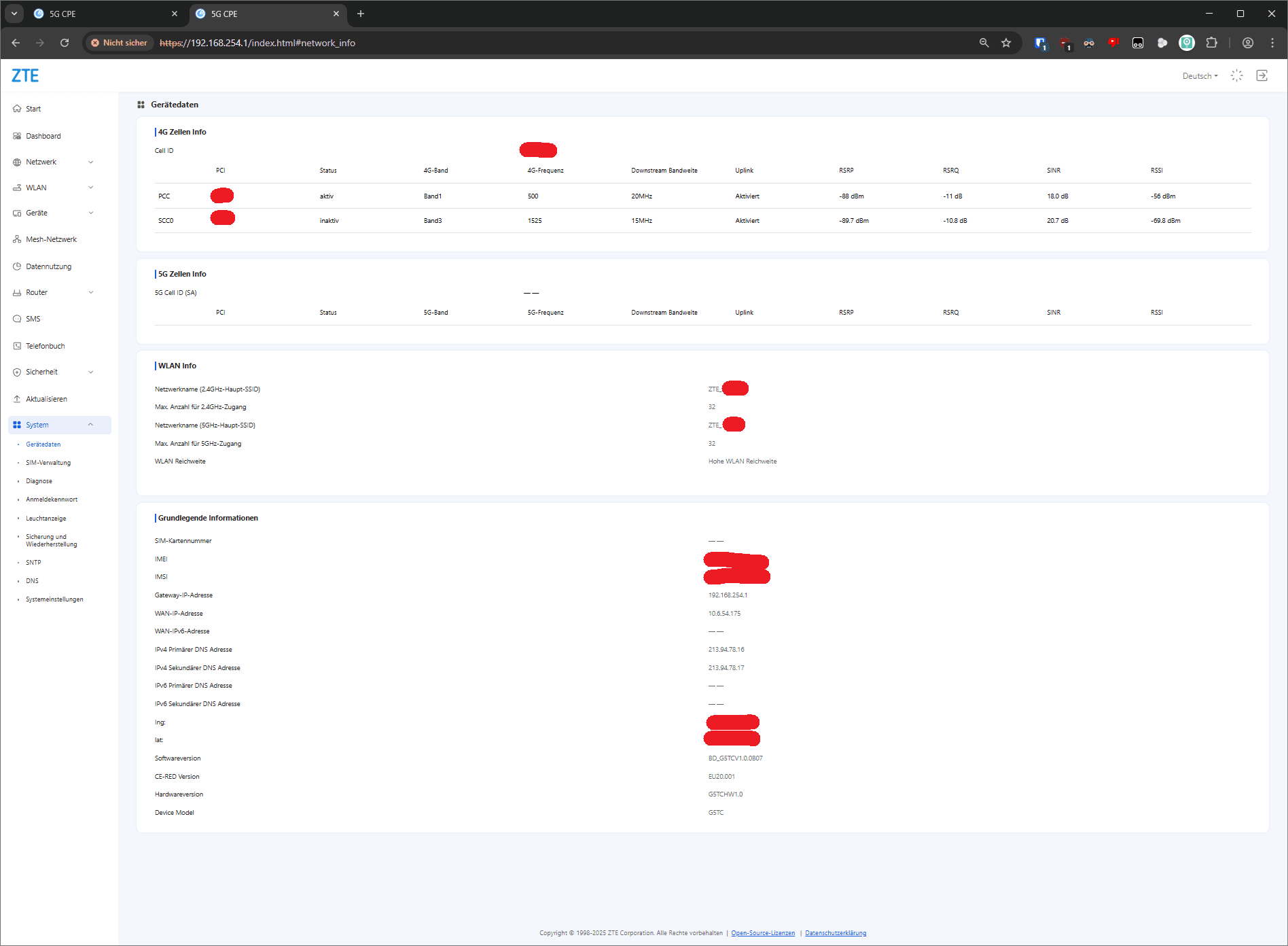Open Datennutzung statistics page
Screen dimensions: 1288x946
click(x=48, y=266)
